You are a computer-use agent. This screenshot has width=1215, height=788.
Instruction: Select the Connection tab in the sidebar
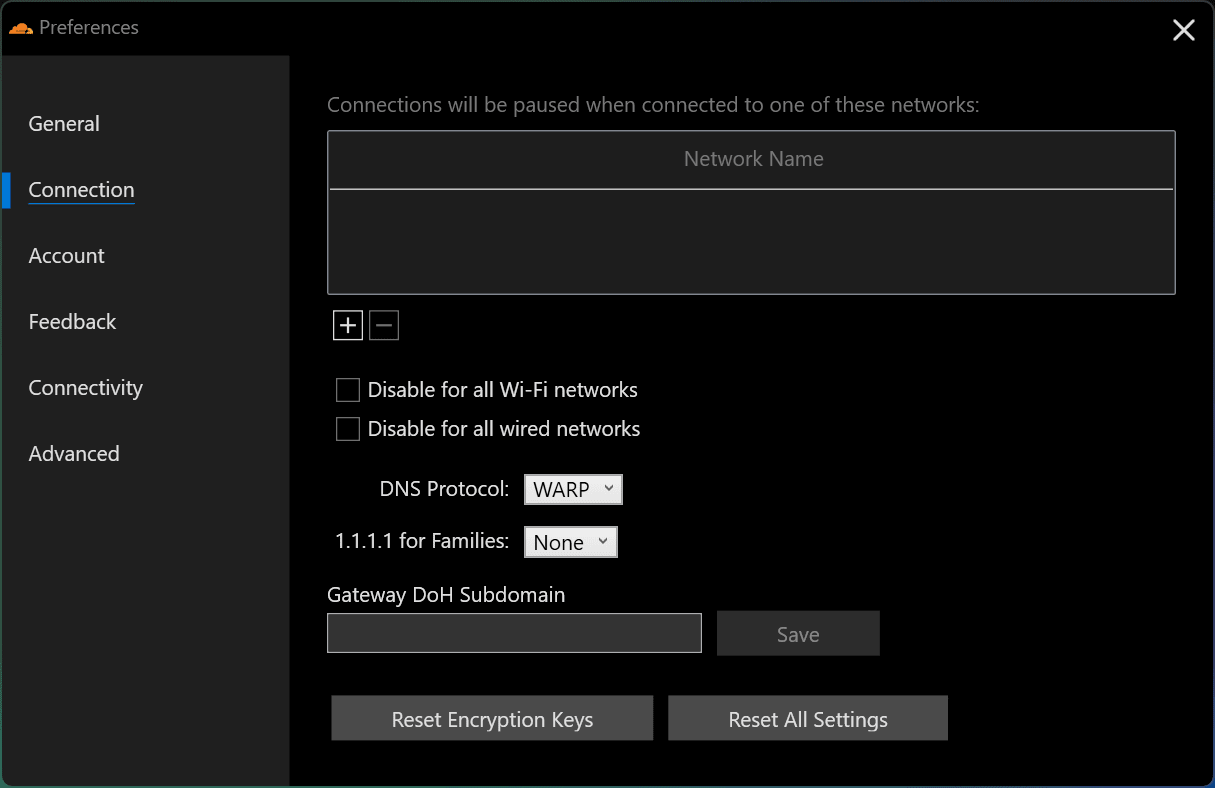(x=81, y=190)
